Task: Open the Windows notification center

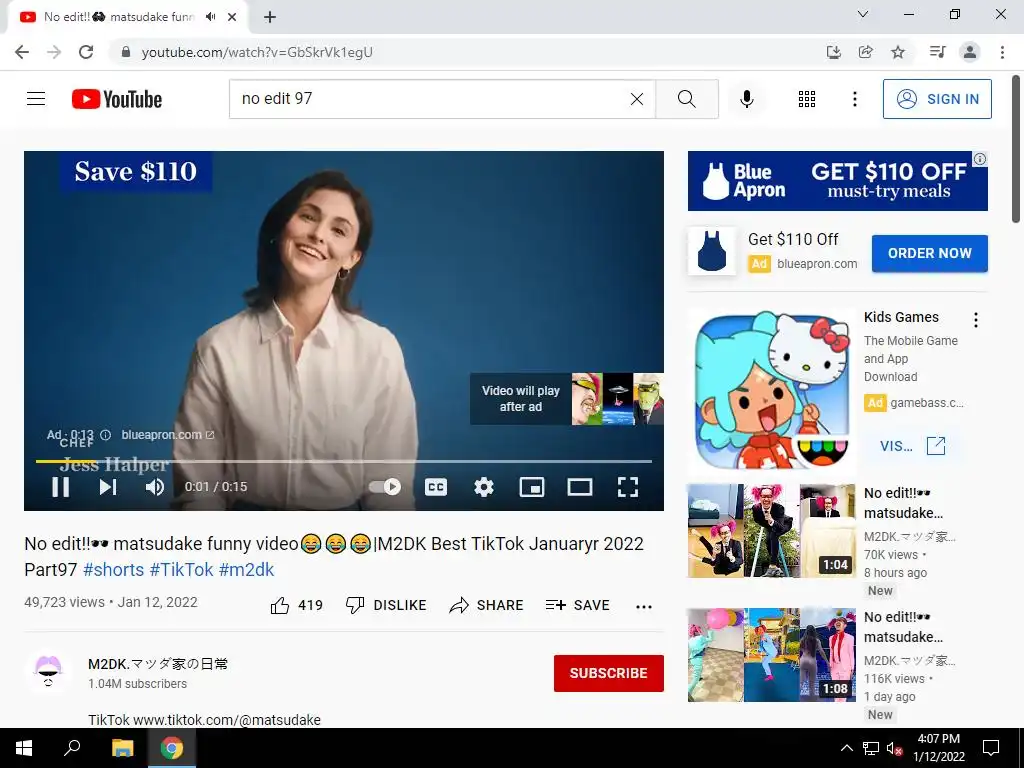Action: coord(991,748)
